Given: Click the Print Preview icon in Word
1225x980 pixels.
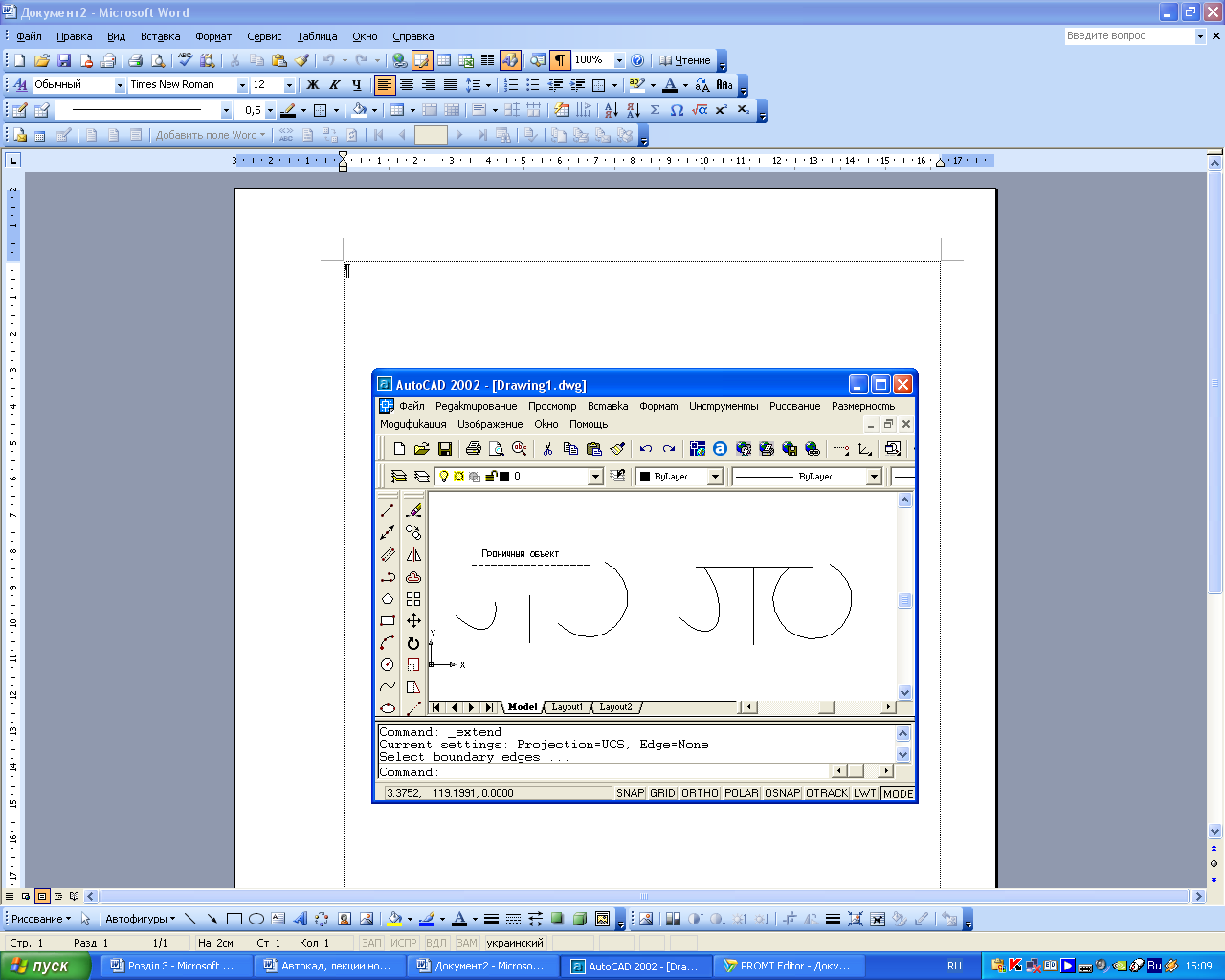Looking at the screenshot, I should (x=158, y=60).
